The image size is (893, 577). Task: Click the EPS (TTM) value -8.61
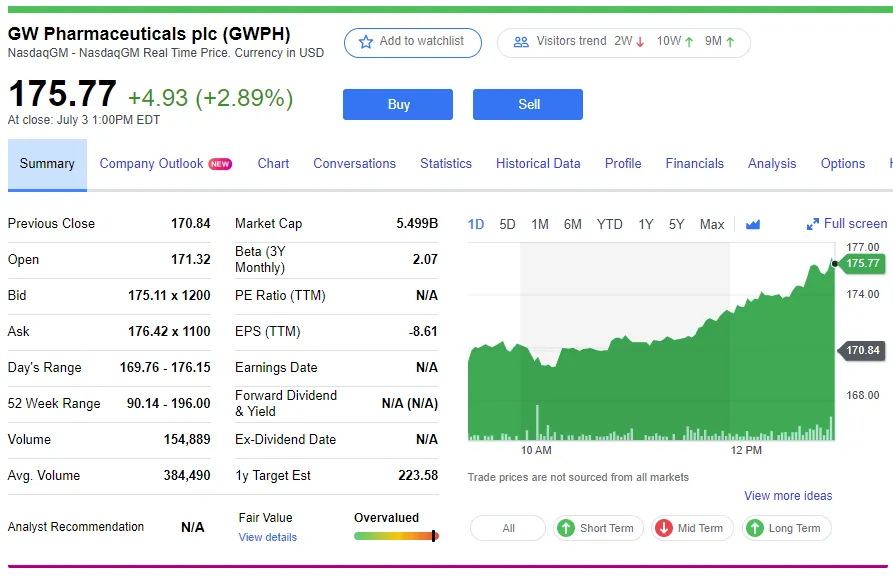click(x=423, y=331)
